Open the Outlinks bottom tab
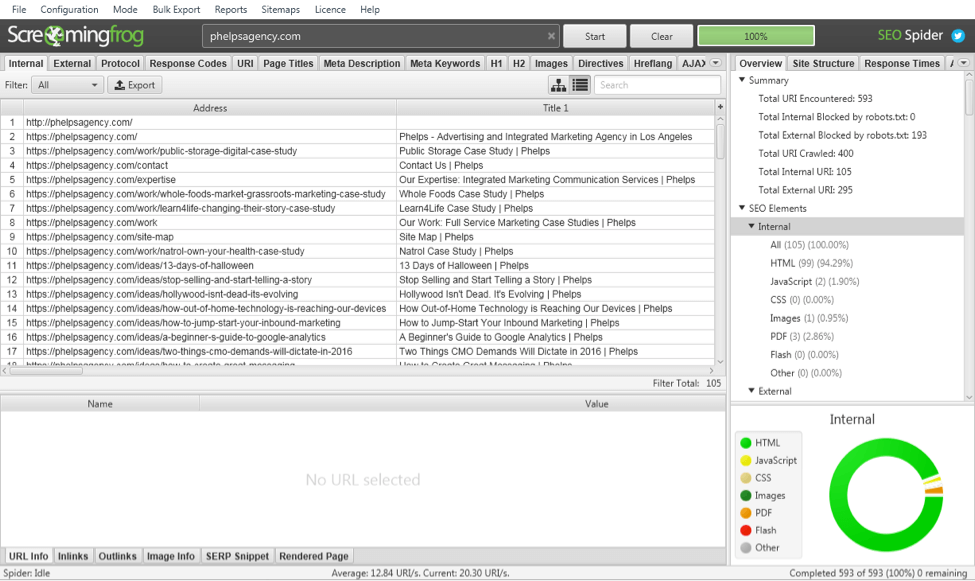 (118, 556)
